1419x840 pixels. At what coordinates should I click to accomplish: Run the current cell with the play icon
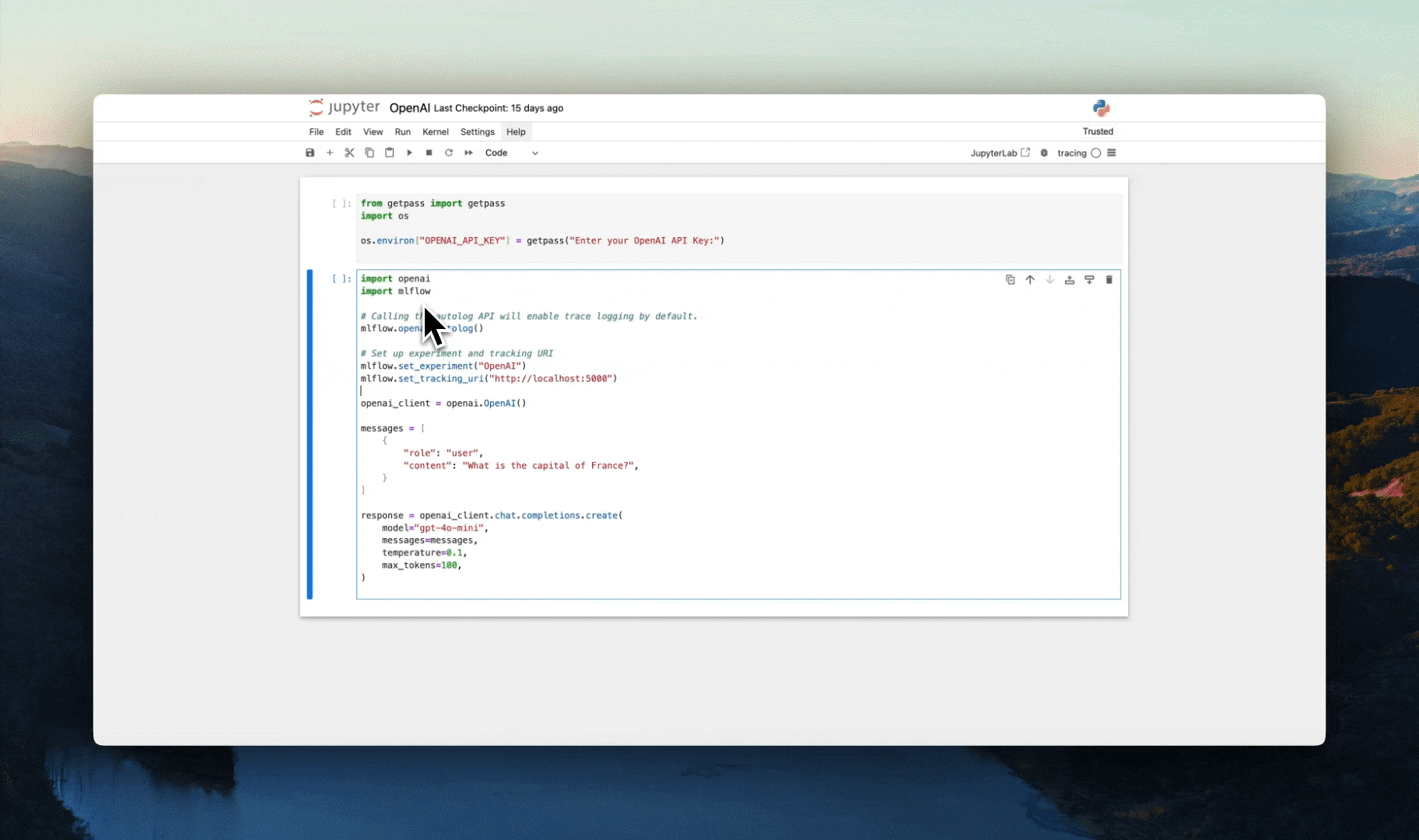[410, 152]
